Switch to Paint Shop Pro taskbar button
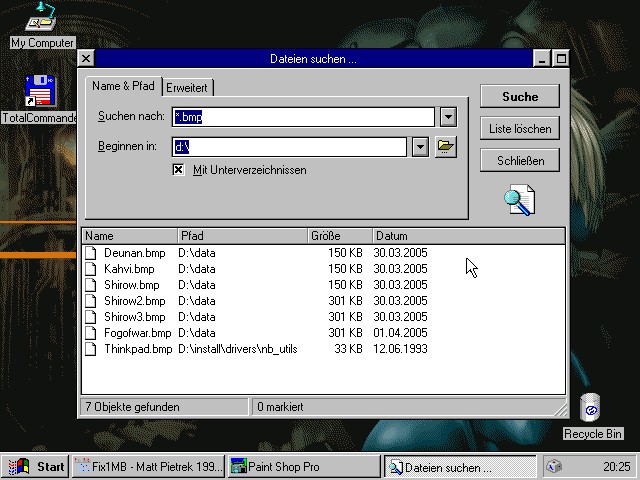This screenshot has height=480, width=640. click(304, 466)
